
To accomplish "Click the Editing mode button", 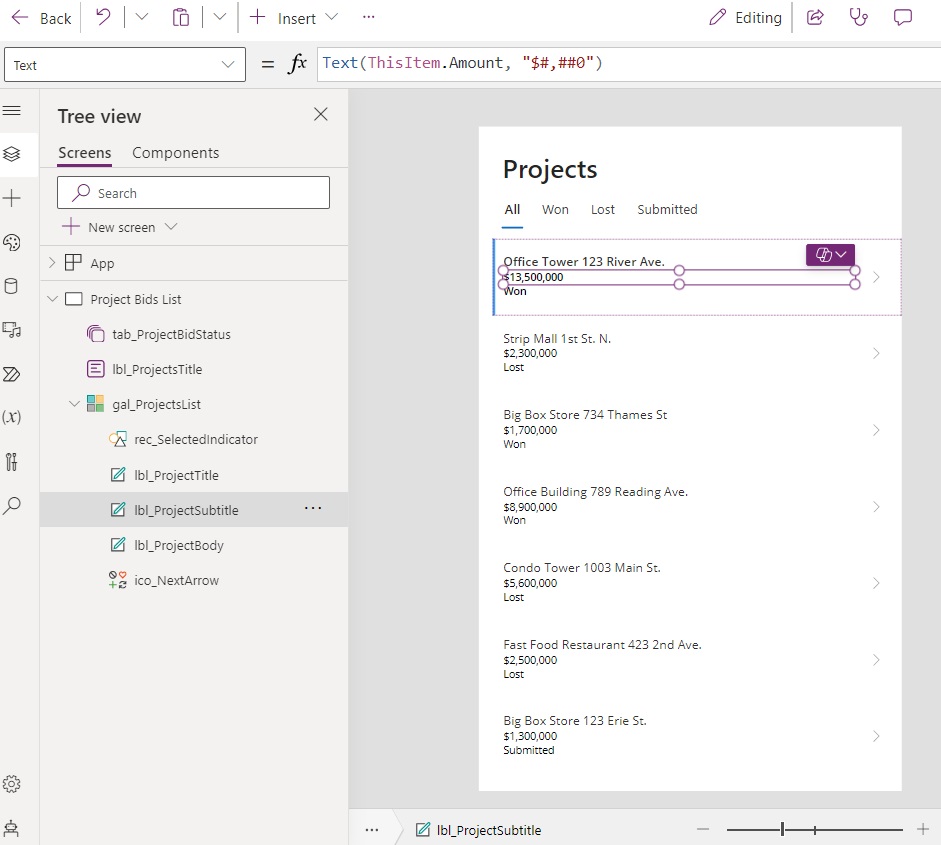I will [745, 18].
